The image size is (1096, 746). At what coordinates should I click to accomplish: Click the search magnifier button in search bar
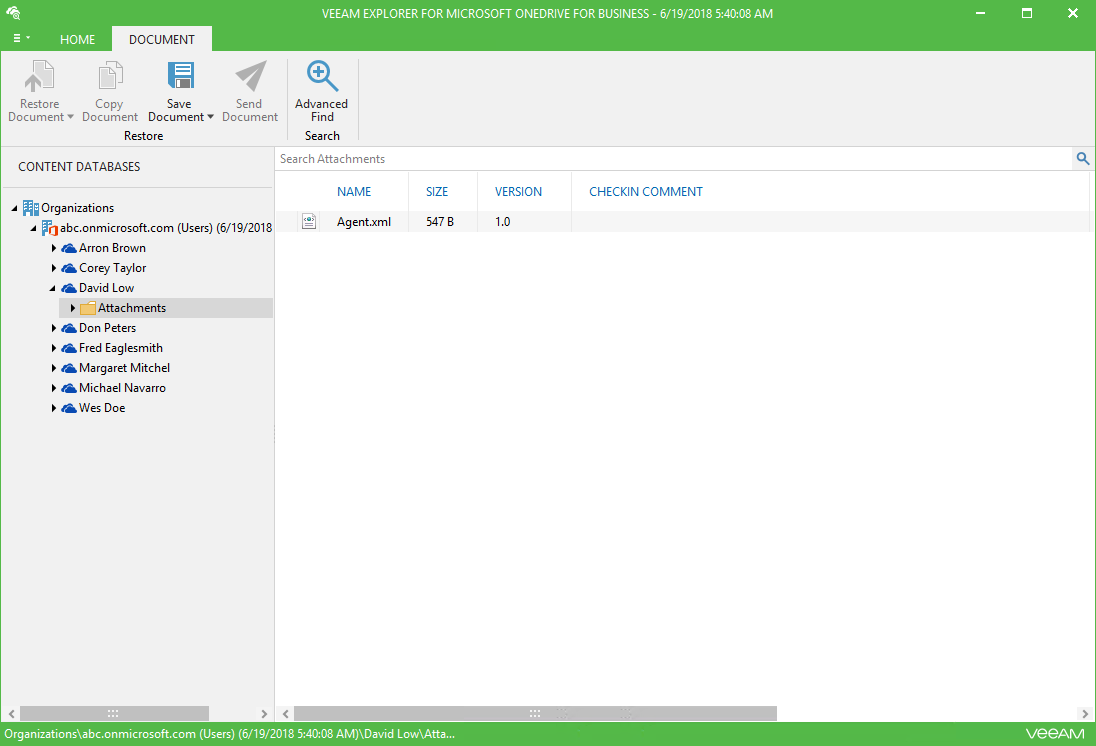1083,159
